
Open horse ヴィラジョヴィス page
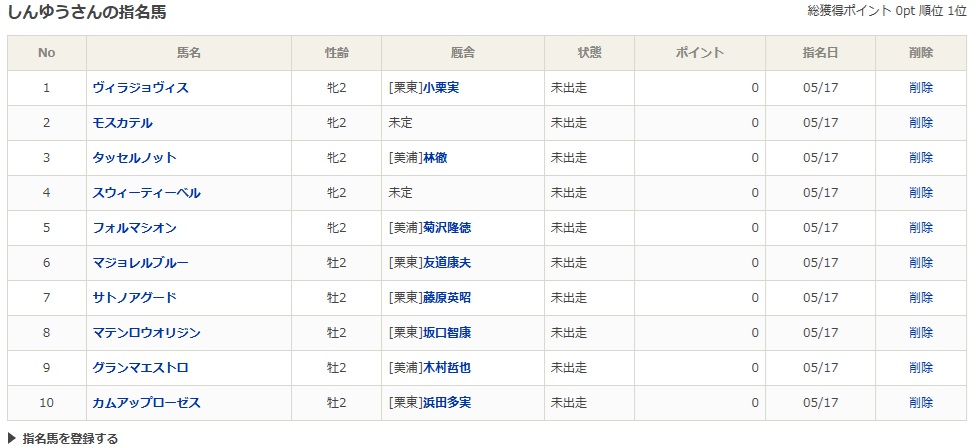(140, 88)
